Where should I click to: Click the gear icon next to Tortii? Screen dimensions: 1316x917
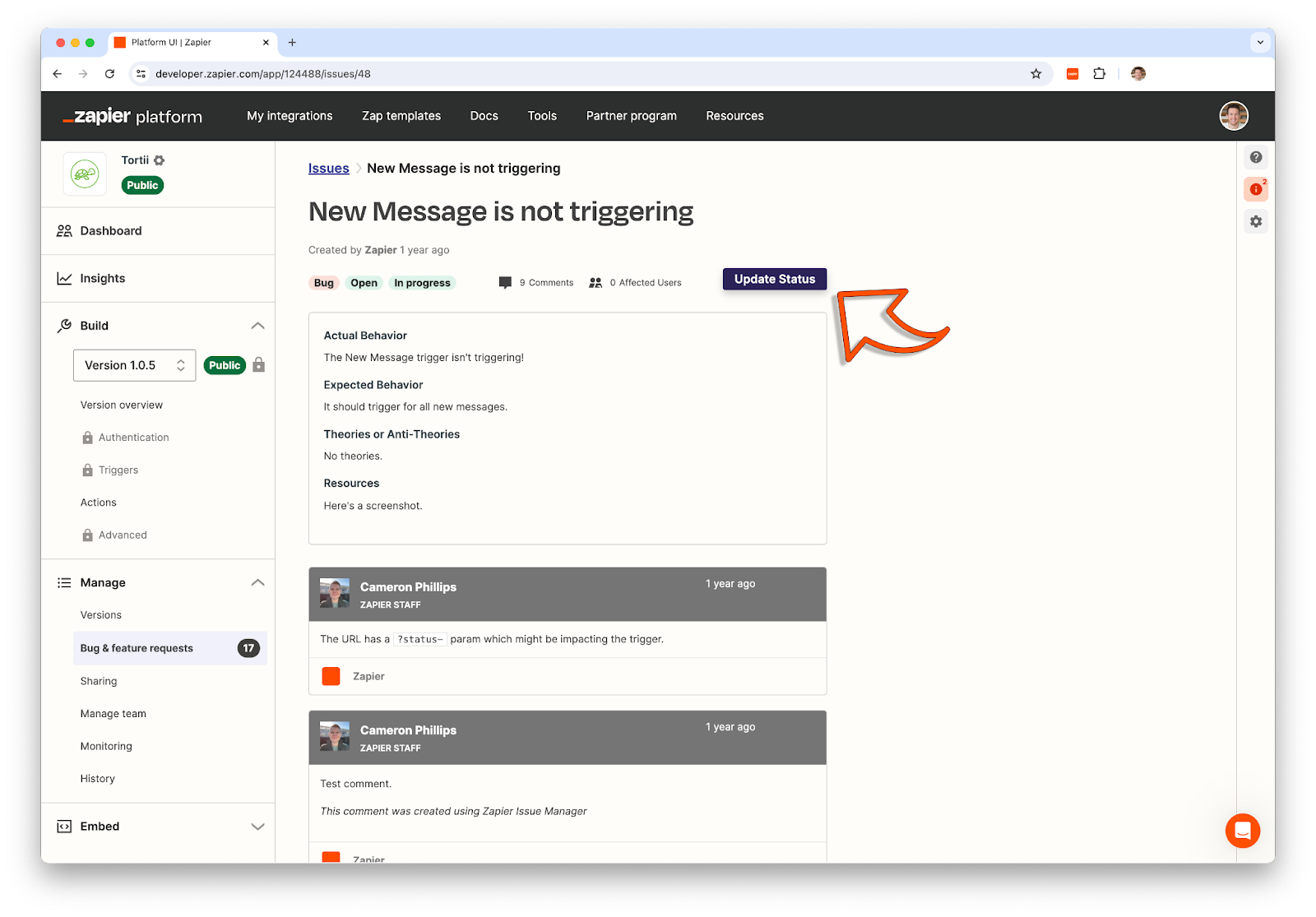(x=160, y=160)
